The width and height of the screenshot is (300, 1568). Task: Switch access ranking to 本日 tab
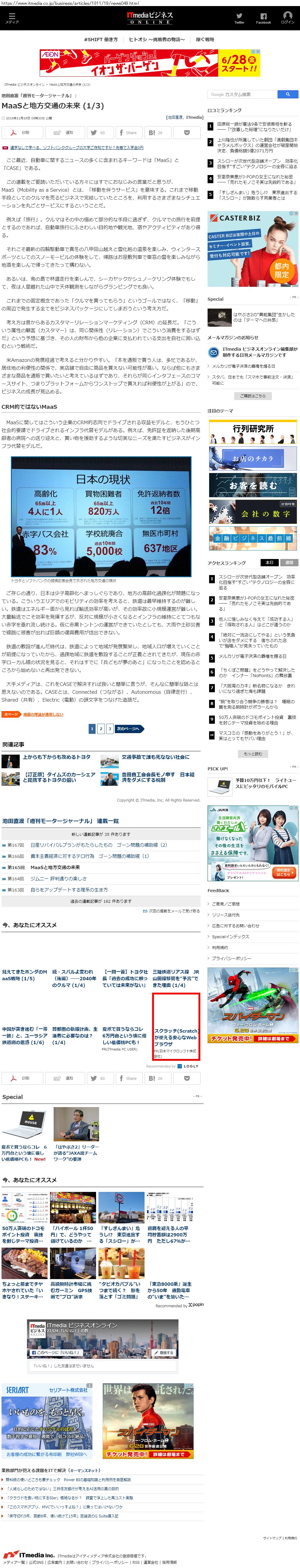(x=269, y=562)
